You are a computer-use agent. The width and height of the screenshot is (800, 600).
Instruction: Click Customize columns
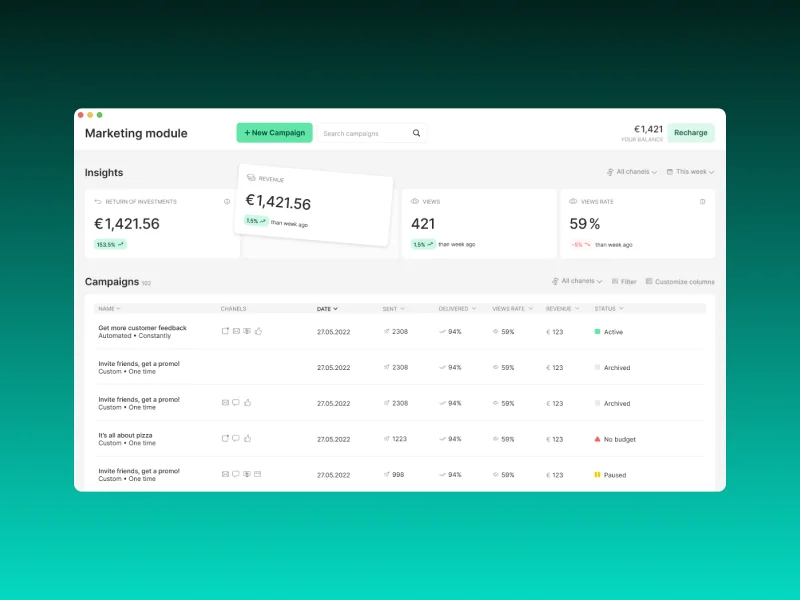tap(680, 282)
